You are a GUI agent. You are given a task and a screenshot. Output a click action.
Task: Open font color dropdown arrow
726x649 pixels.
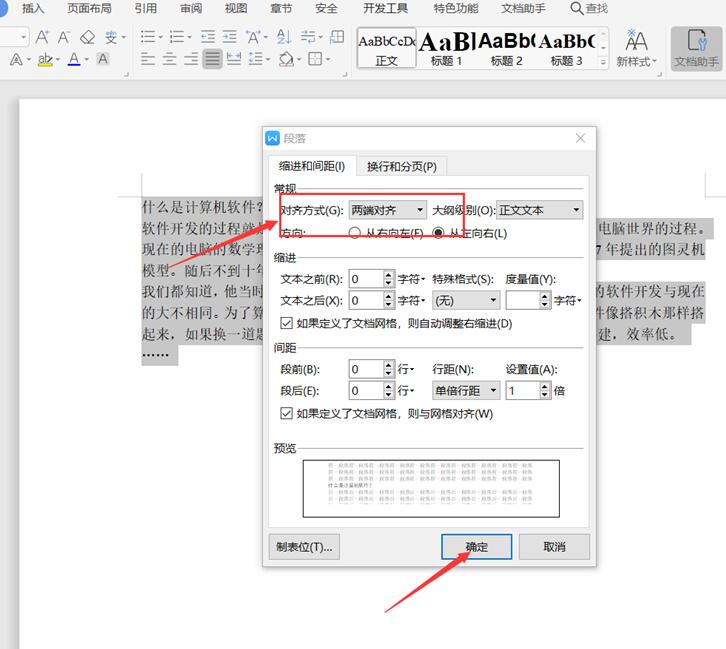click(x=87, y=59)
